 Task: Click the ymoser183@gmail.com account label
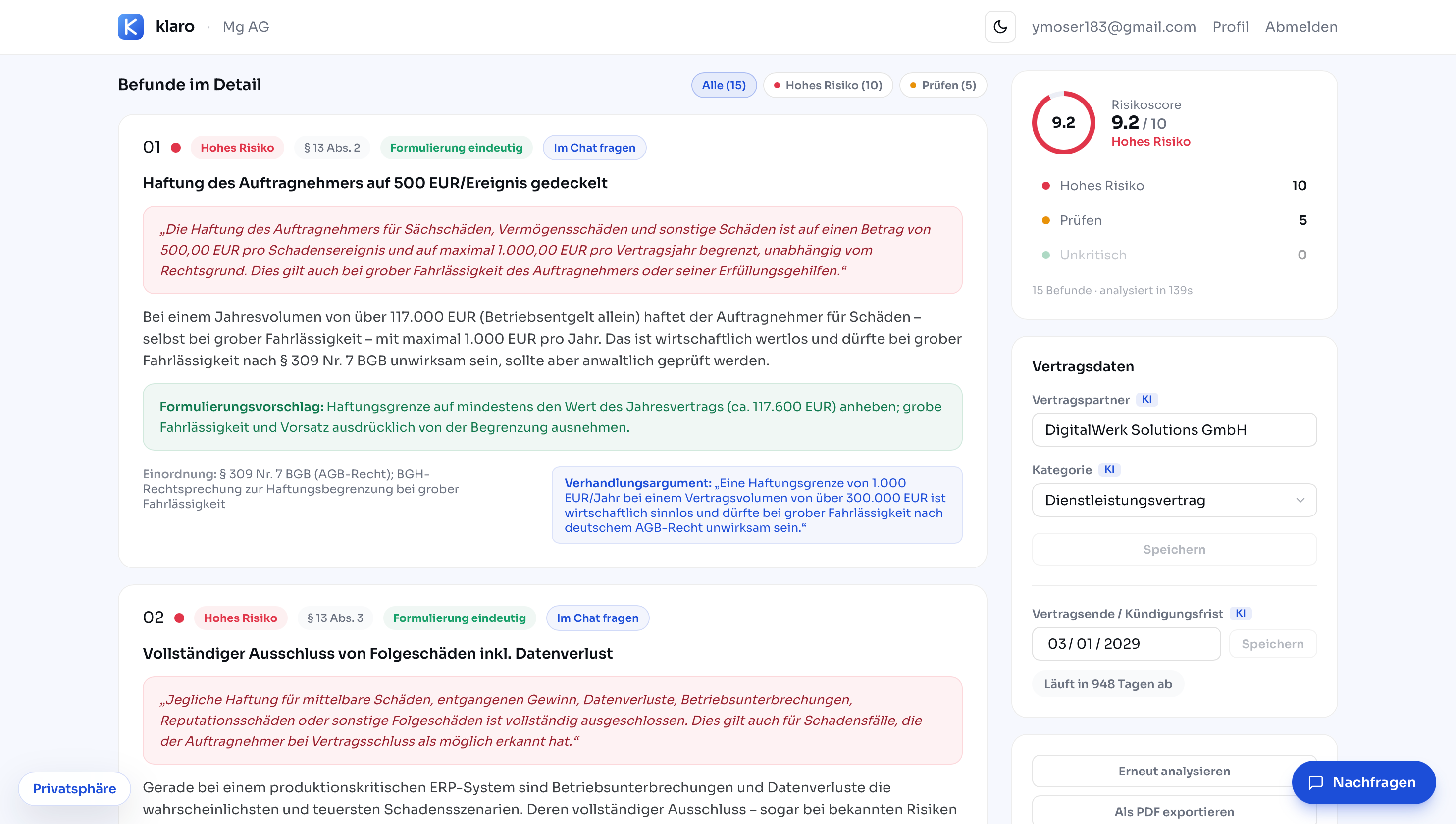1114,27
